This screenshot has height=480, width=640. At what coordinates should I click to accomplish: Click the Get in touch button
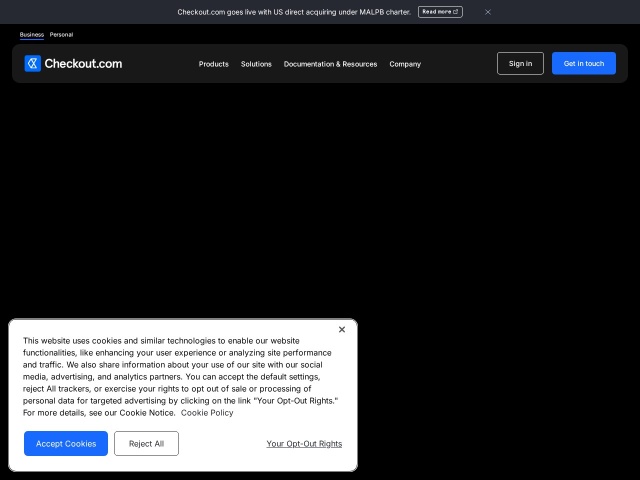[x=584, y=63]
